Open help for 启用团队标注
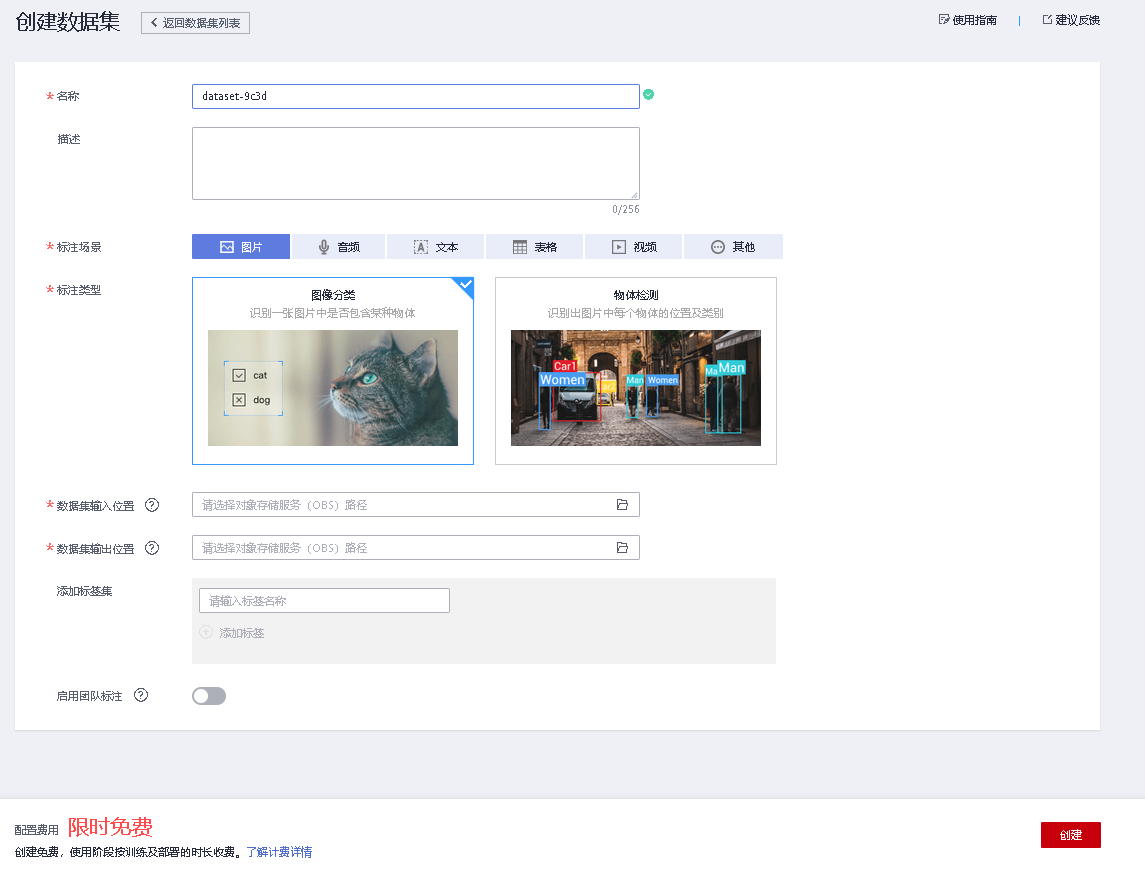The image size is (1145, 869). pyautogui.click(x=141, y=695)
